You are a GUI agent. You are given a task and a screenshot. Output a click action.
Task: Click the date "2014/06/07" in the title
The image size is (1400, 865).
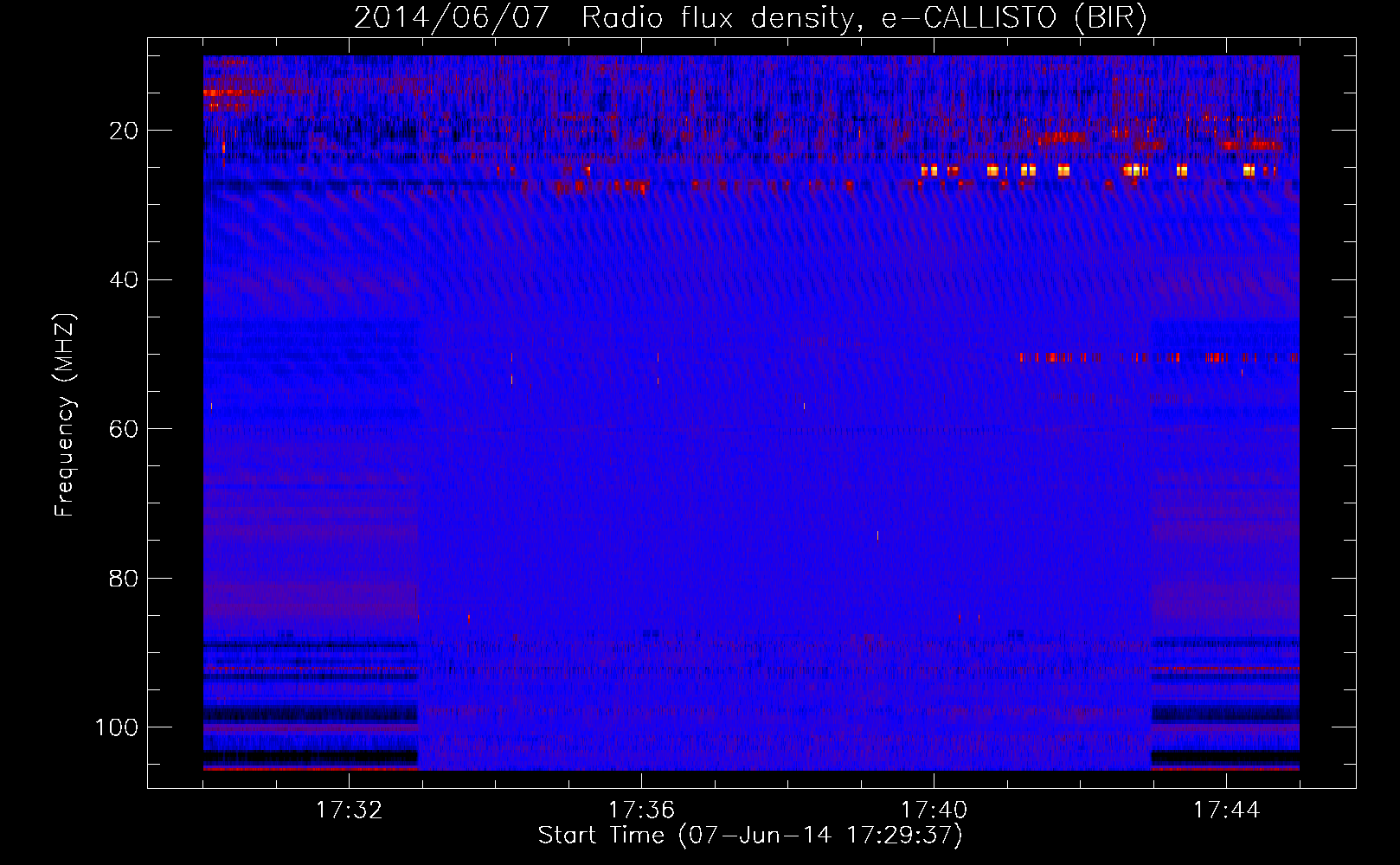[452, 17]
